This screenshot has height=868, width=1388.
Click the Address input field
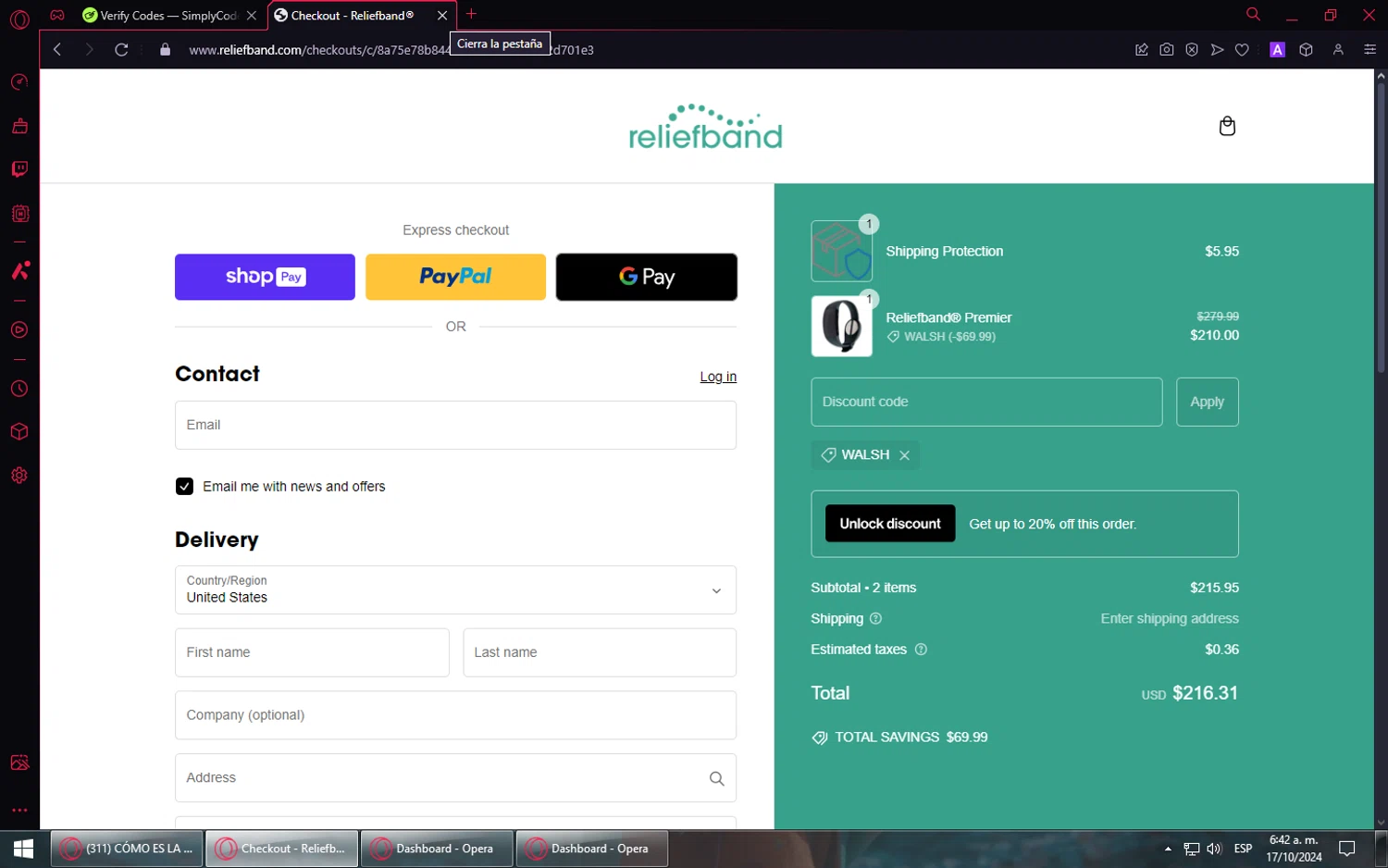pos(455,778)
